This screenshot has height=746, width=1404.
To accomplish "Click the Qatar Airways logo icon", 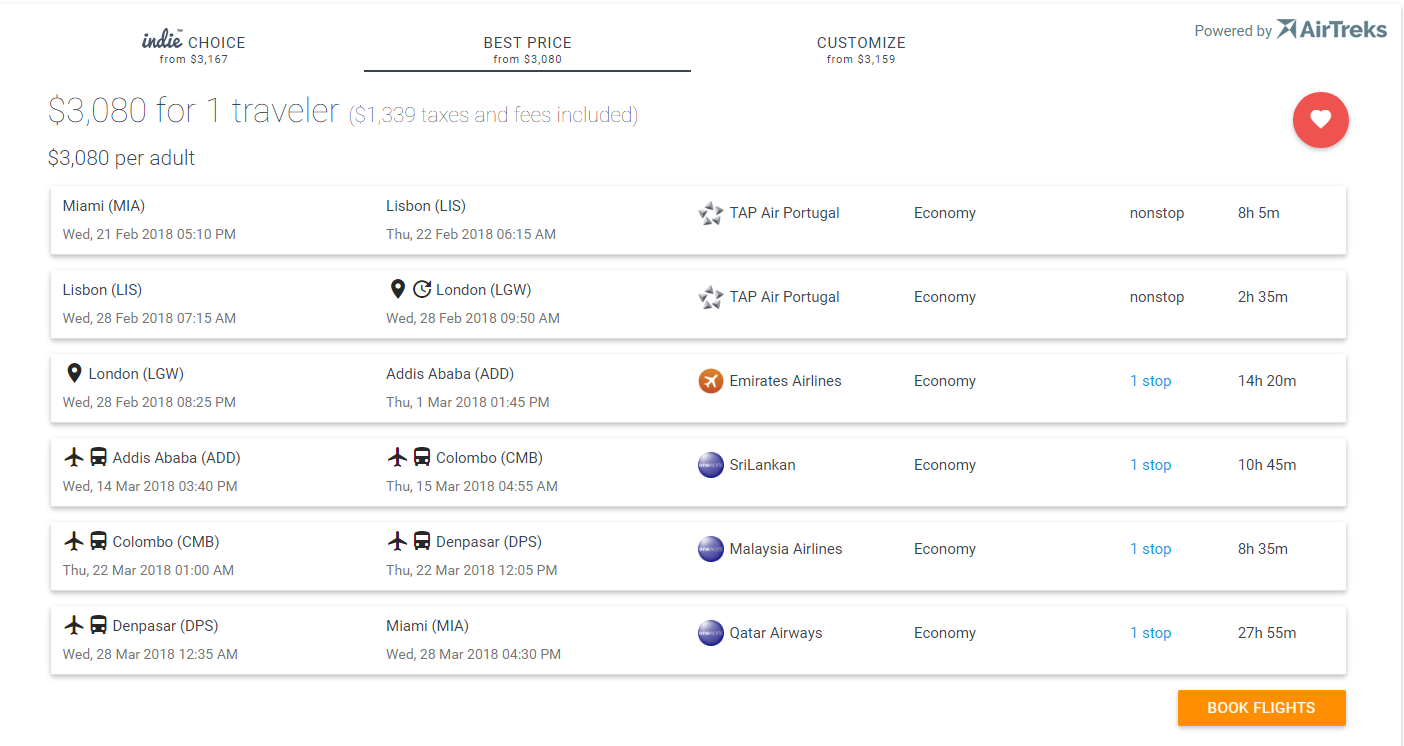I will tap(710, 633).
